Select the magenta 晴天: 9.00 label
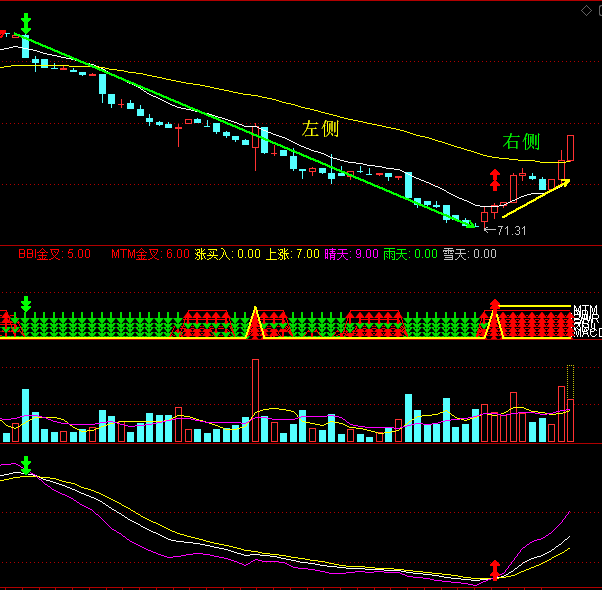602x590 pixels. [351, 254]
